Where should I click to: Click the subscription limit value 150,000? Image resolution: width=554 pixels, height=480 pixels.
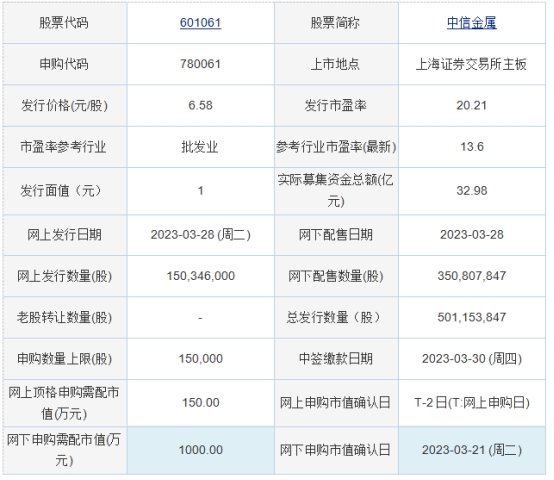201,359
